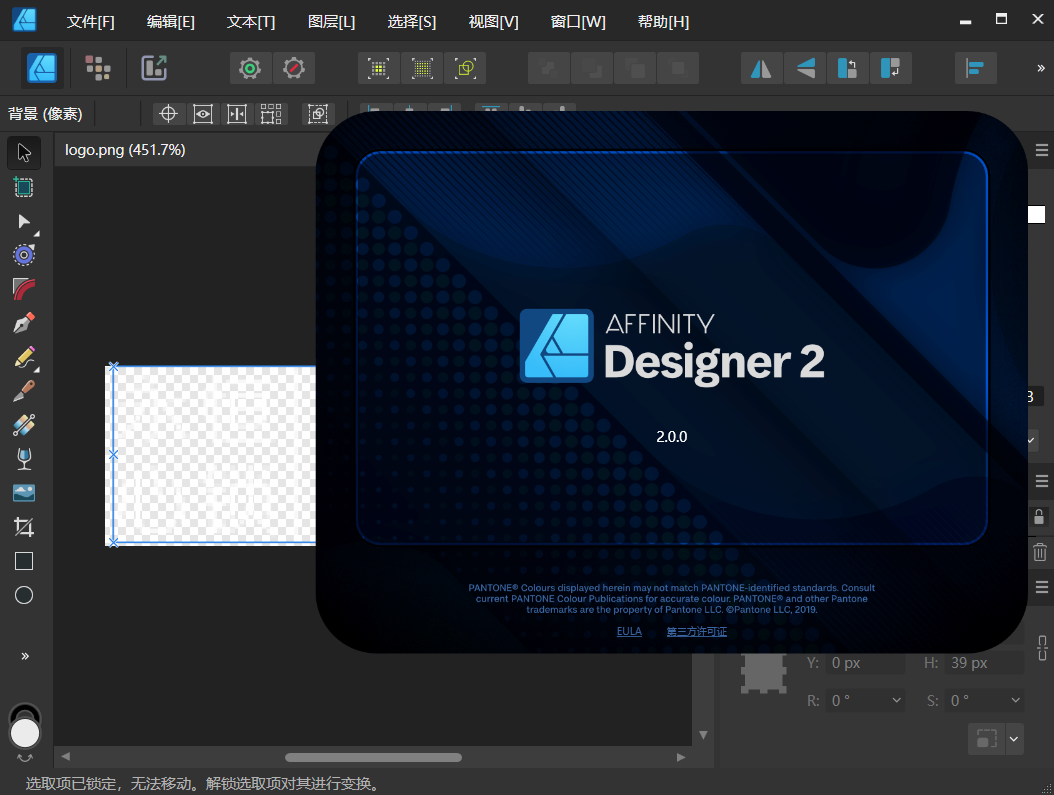Select the Transparency tool wine glass
The width and height of the screenshot is (1054, 795).
(x=24, y=459)
